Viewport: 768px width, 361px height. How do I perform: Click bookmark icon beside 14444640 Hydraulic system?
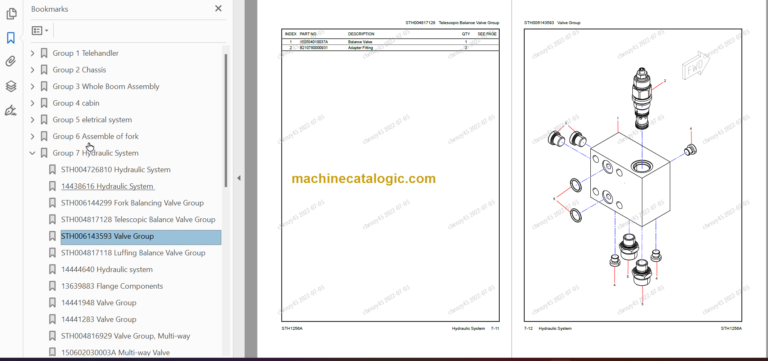(x=52, y=269)
